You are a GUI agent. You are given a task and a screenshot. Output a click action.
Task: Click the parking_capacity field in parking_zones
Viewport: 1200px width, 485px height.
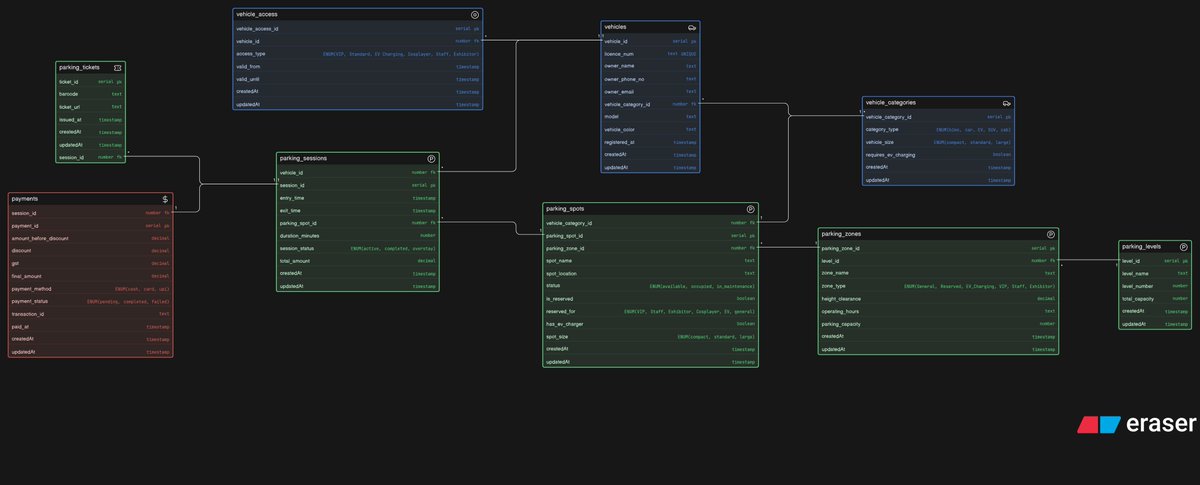click(x=938, y=324)
